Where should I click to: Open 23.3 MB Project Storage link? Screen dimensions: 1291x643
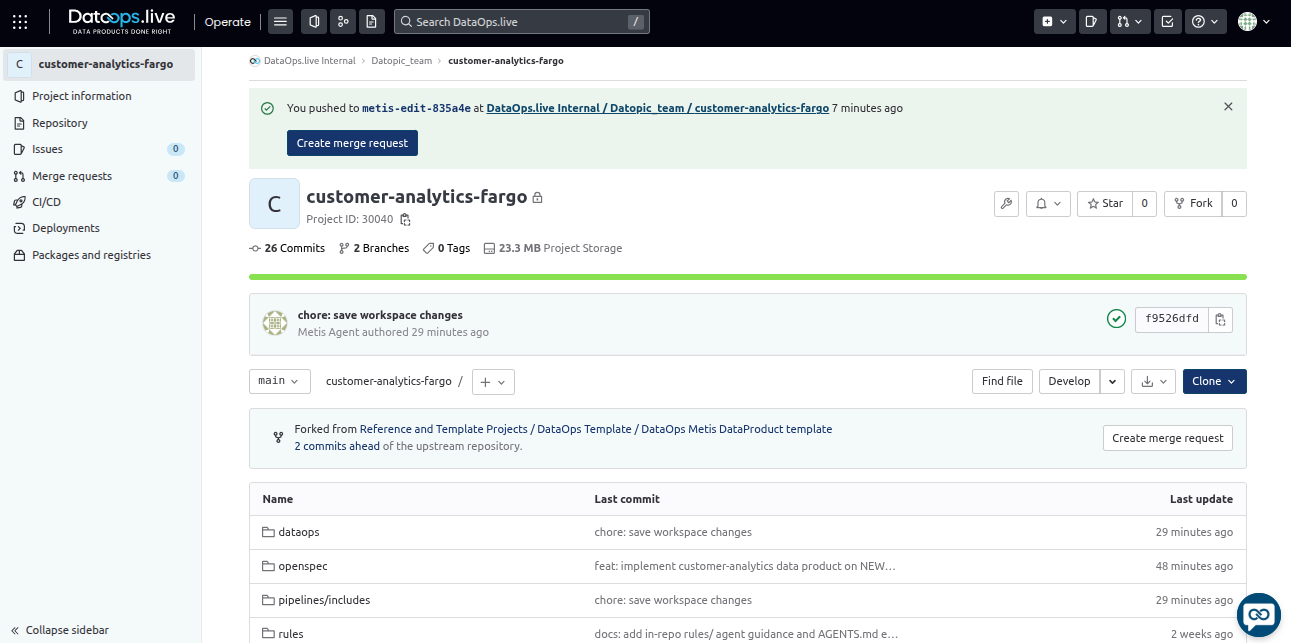click(552, 248)
